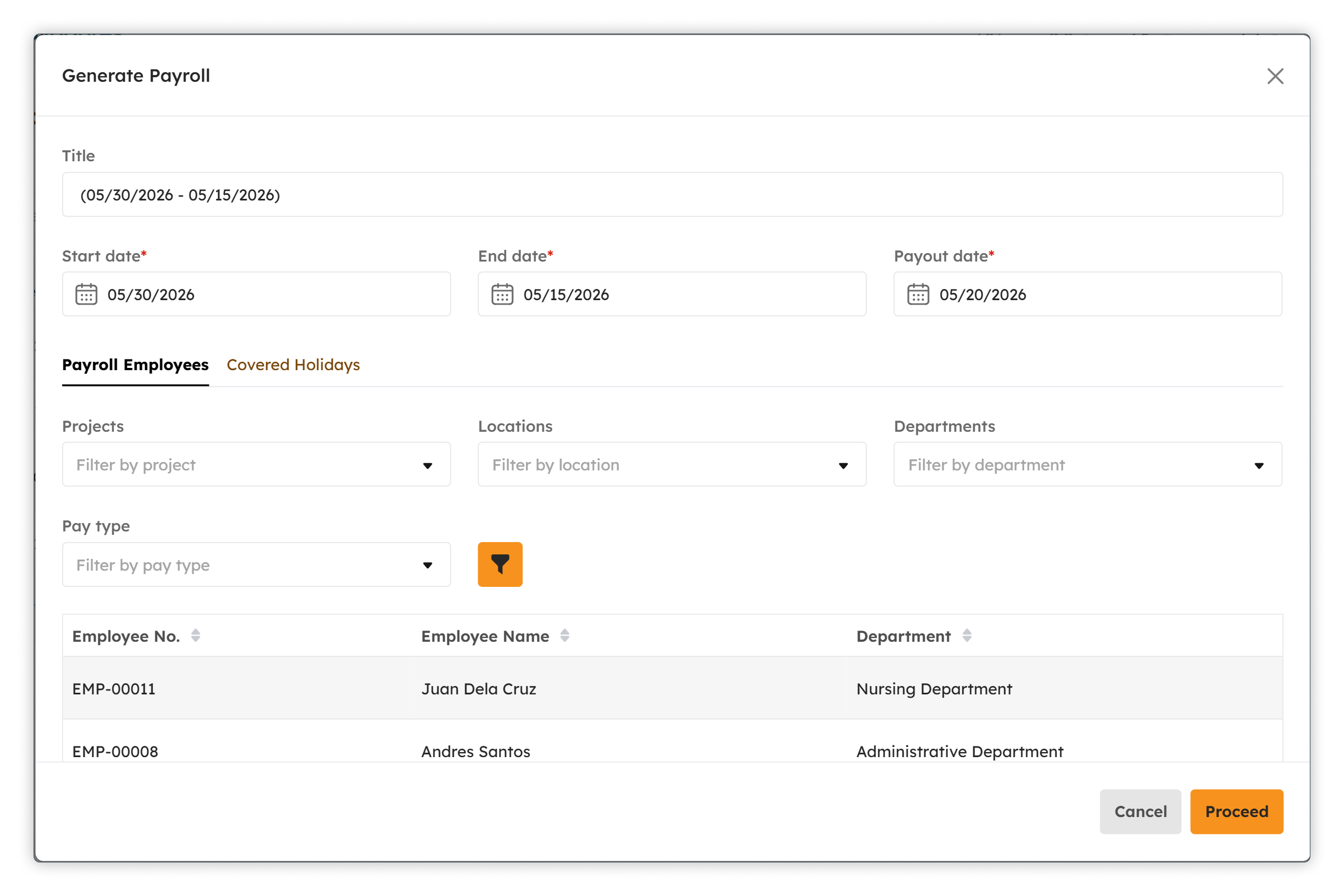
Task: Select the Andres Santos name cell
Action: pyautogui.click(x=476, y=752)
